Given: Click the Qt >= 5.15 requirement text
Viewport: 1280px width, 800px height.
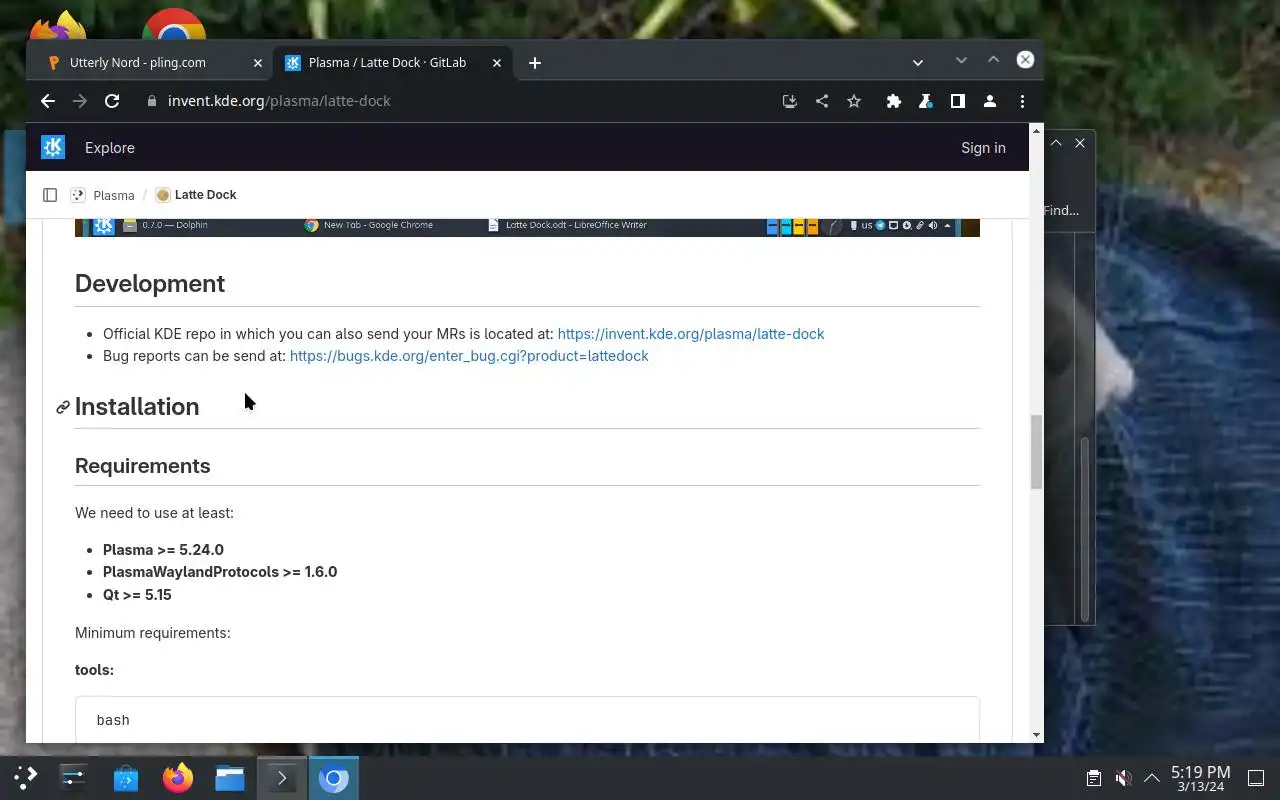Looking at the screenshot, I should click(137, 595).
